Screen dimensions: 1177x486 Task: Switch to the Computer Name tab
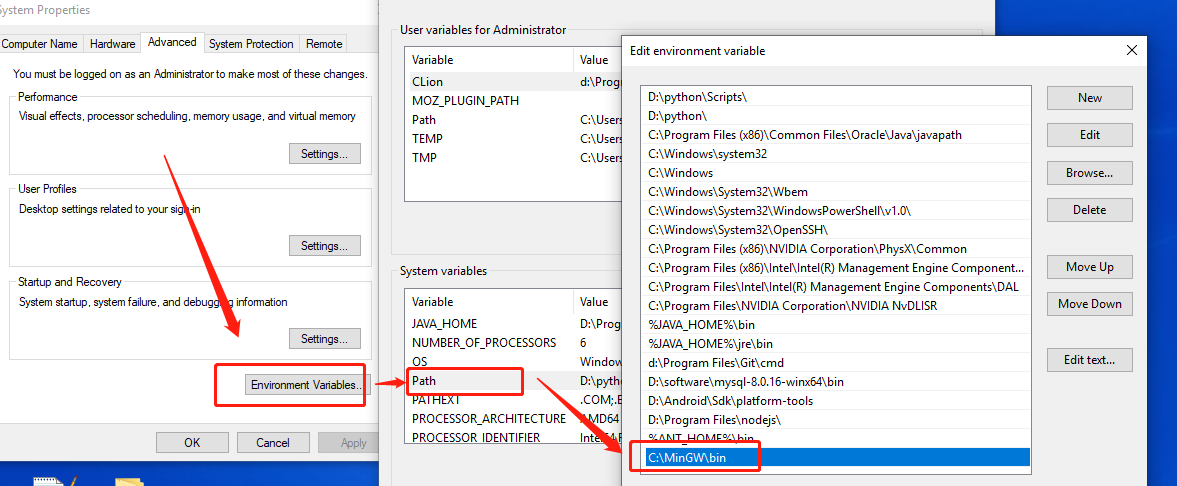click(x=41, y=44)
